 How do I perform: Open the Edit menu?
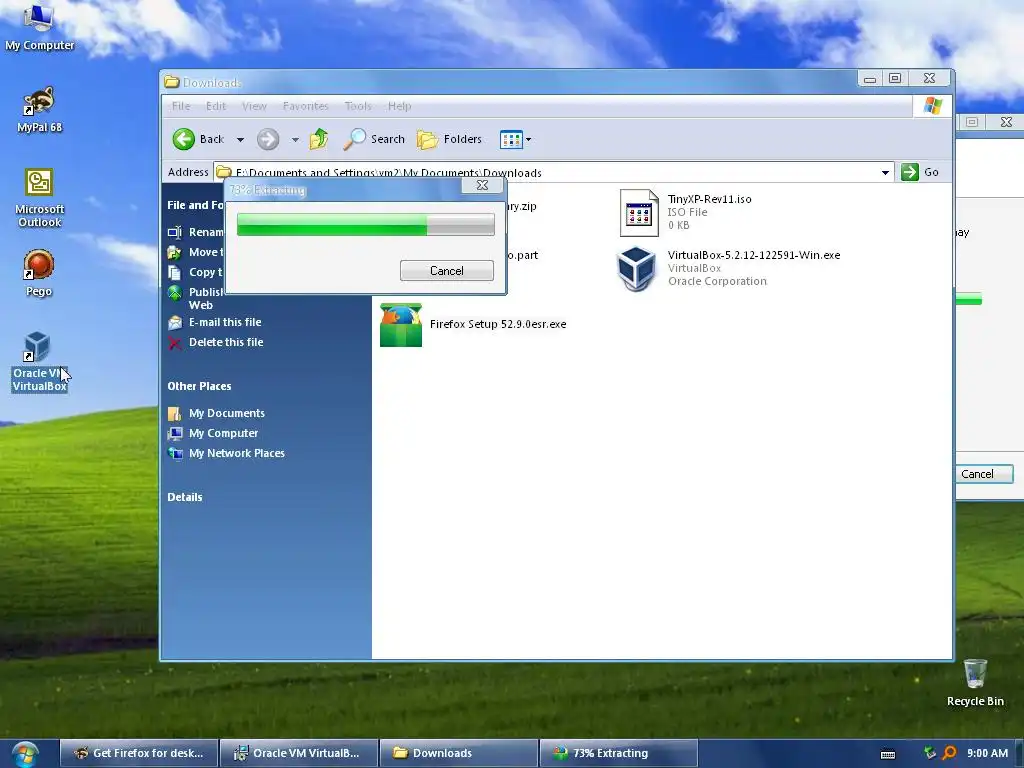[x=216, y=106]
